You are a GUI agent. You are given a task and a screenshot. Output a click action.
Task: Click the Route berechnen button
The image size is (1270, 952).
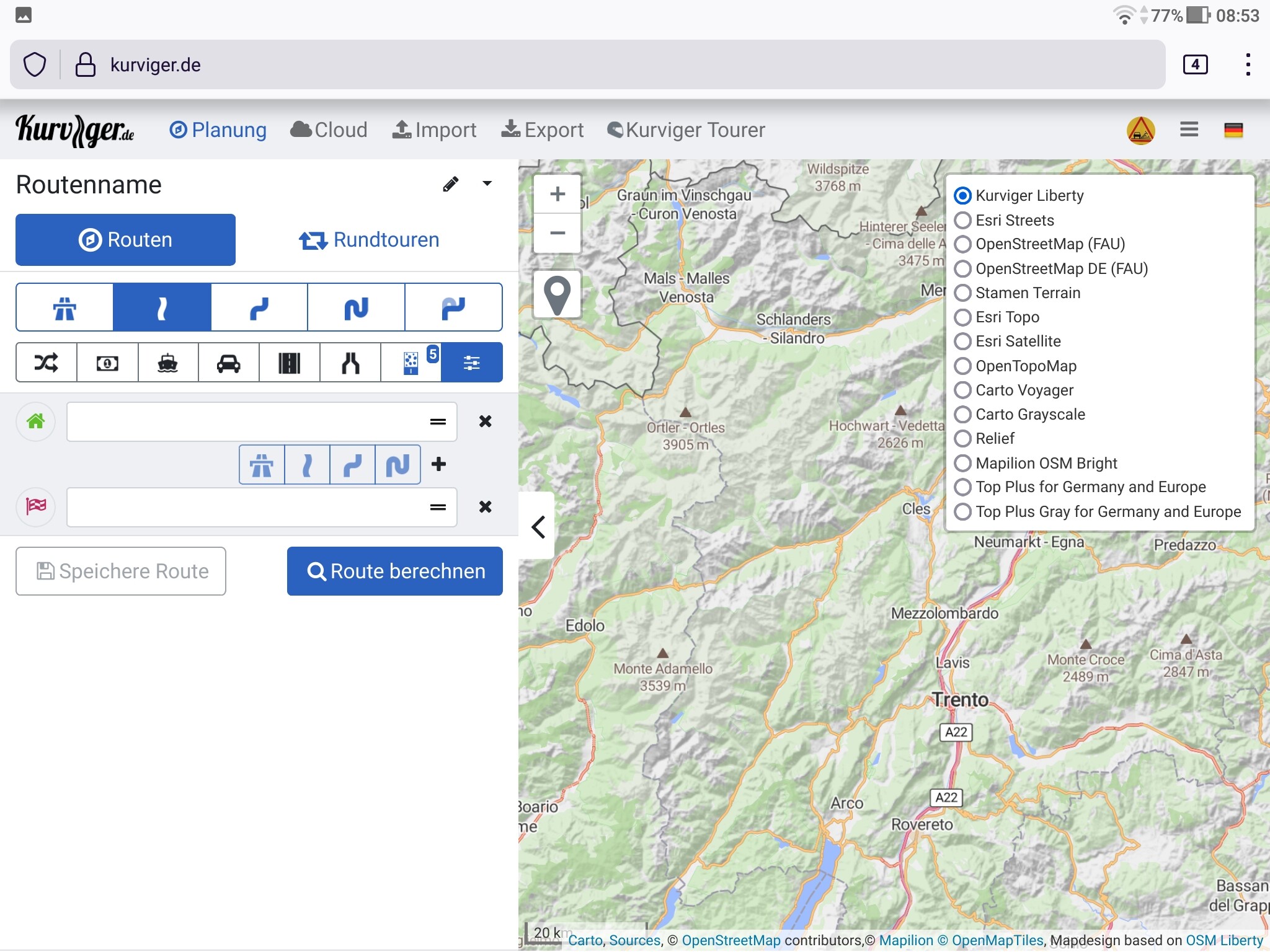[x=395, y=571]
